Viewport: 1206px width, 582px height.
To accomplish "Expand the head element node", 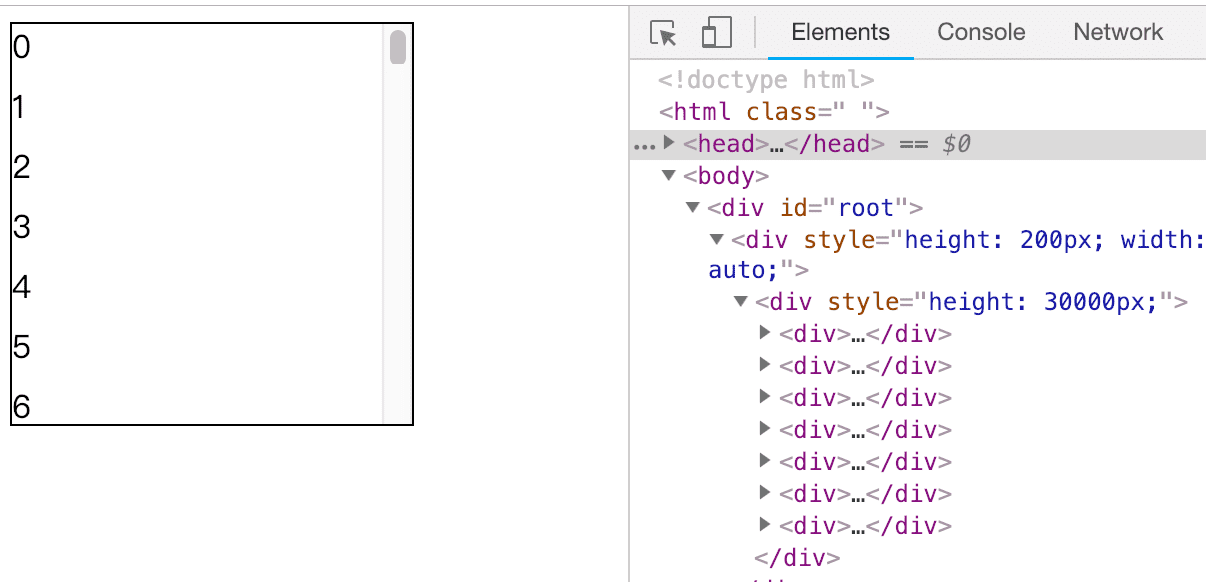I will tap(669, 143).
